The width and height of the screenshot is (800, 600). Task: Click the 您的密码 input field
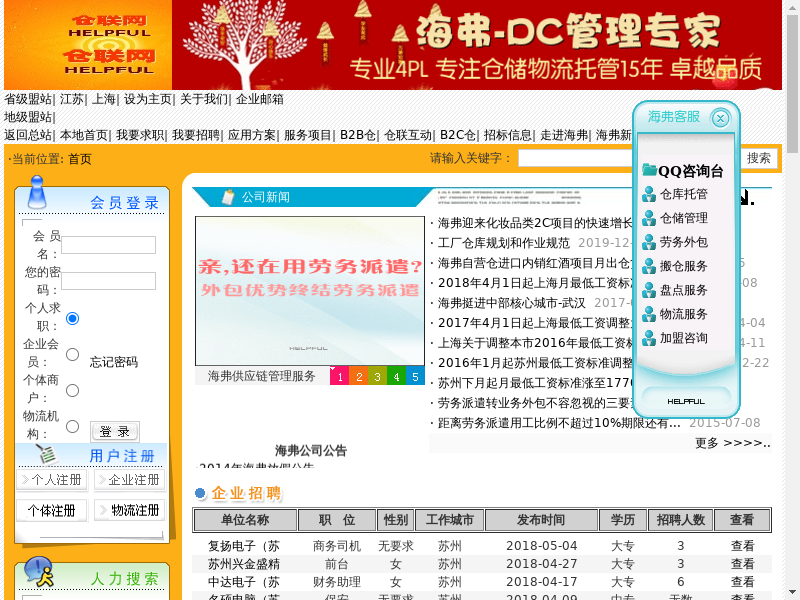108,281
